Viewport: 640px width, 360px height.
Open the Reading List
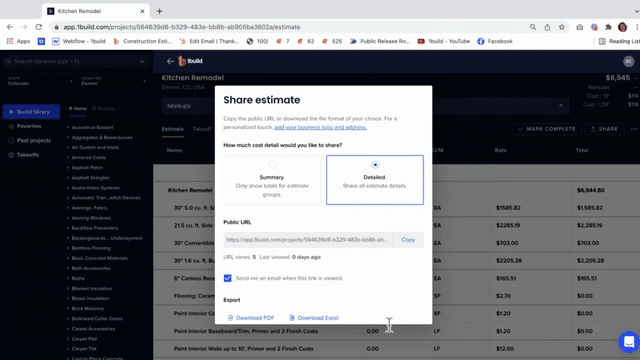(619, 41)
